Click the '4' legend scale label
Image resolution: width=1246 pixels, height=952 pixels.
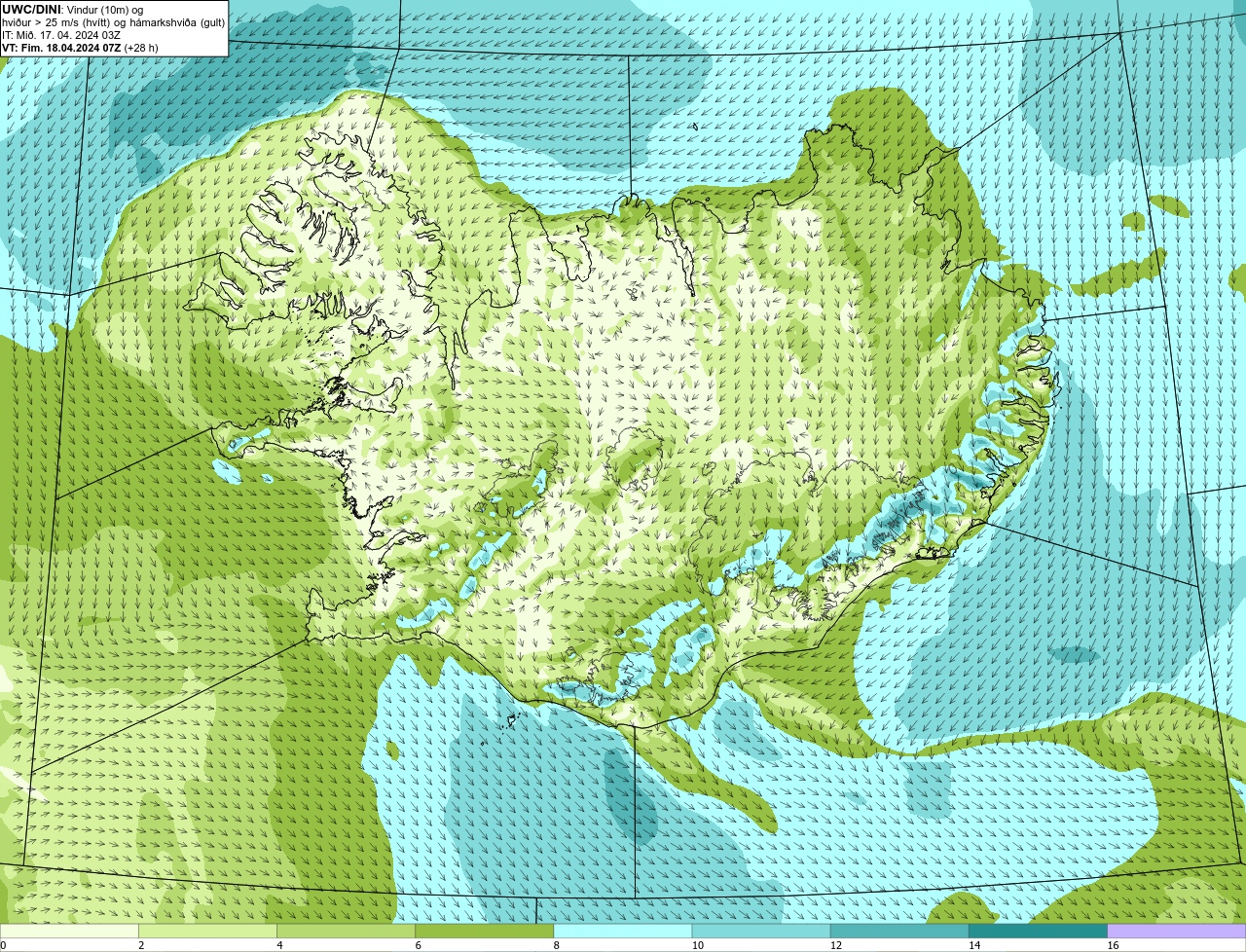(x=279, y=945)
